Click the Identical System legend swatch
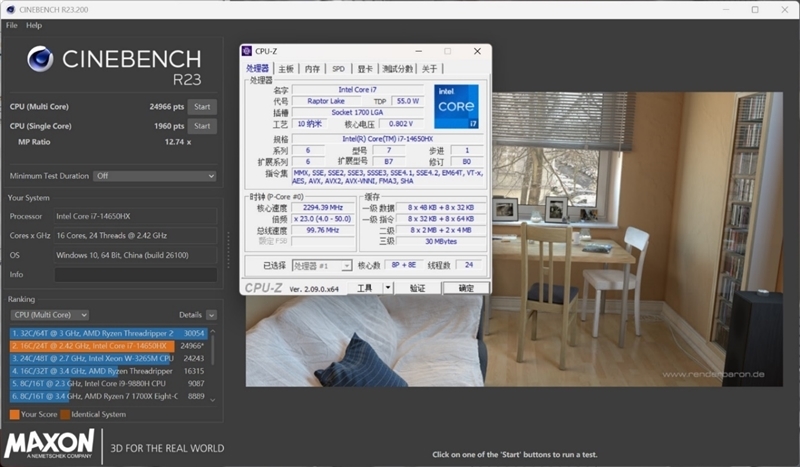This screenshot has height=467, width=800. [65, 414]
